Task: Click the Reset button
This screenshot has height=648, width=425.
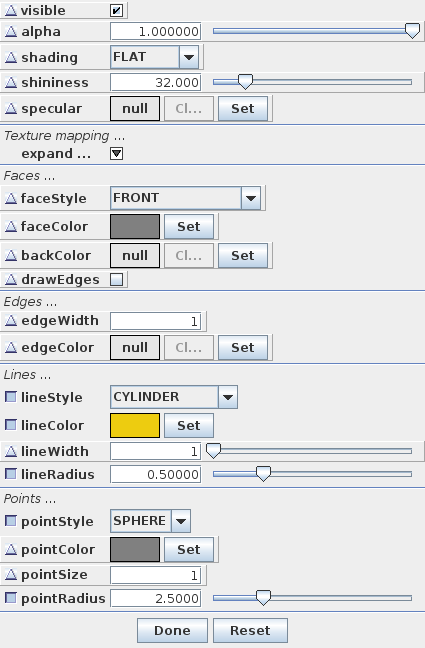Action: coord(250,630)
